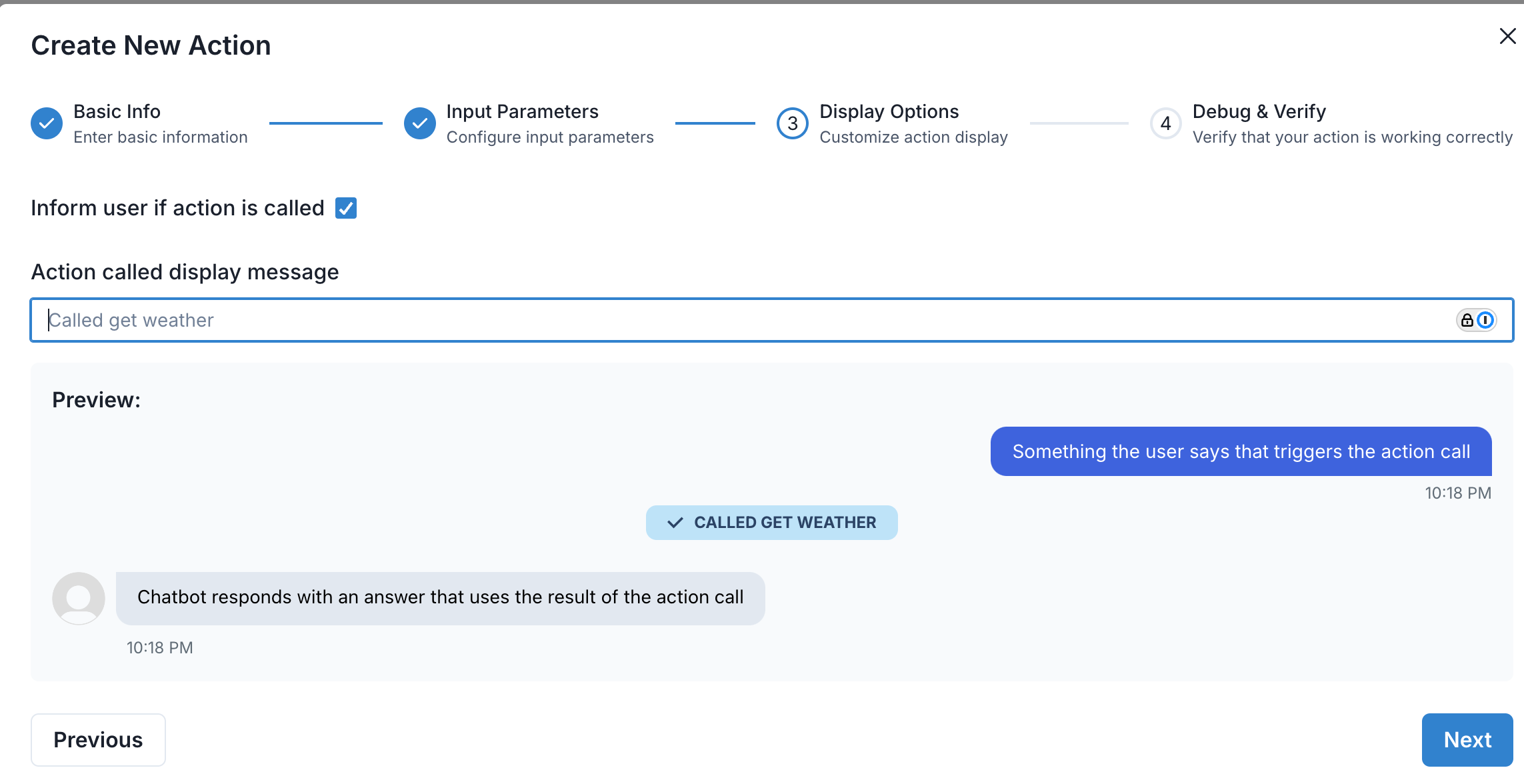Click the step 4 circle icon
The image size is (1524, 784).
[1165, 123]
